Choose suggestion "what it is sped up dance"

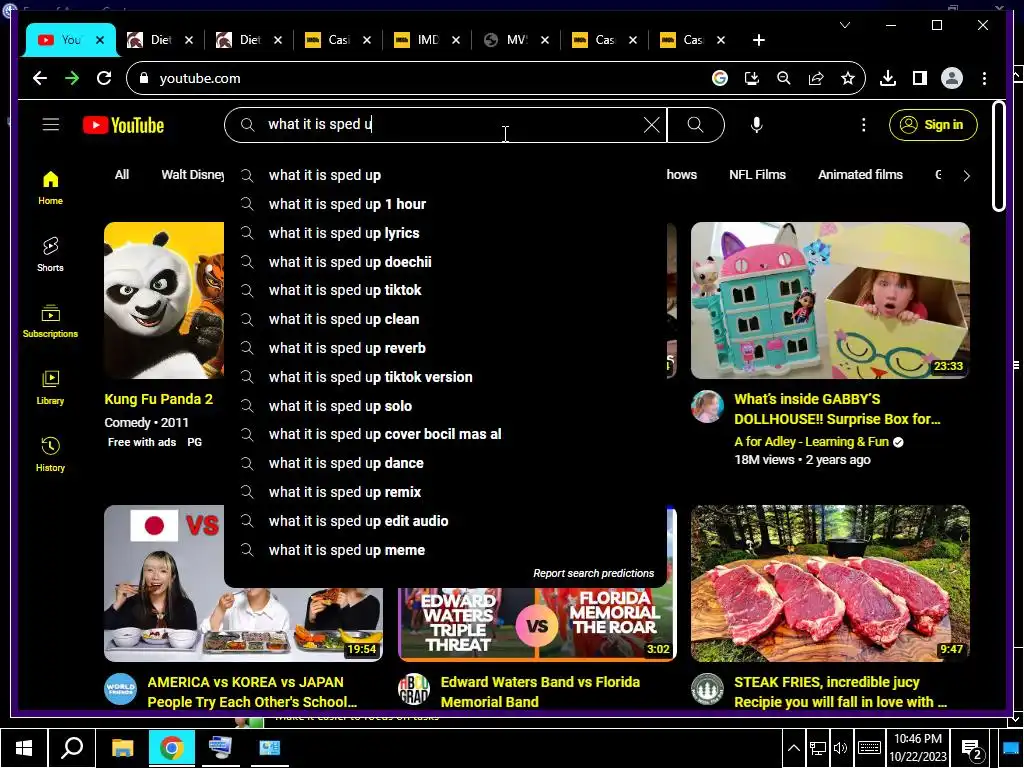click(445, 464)
